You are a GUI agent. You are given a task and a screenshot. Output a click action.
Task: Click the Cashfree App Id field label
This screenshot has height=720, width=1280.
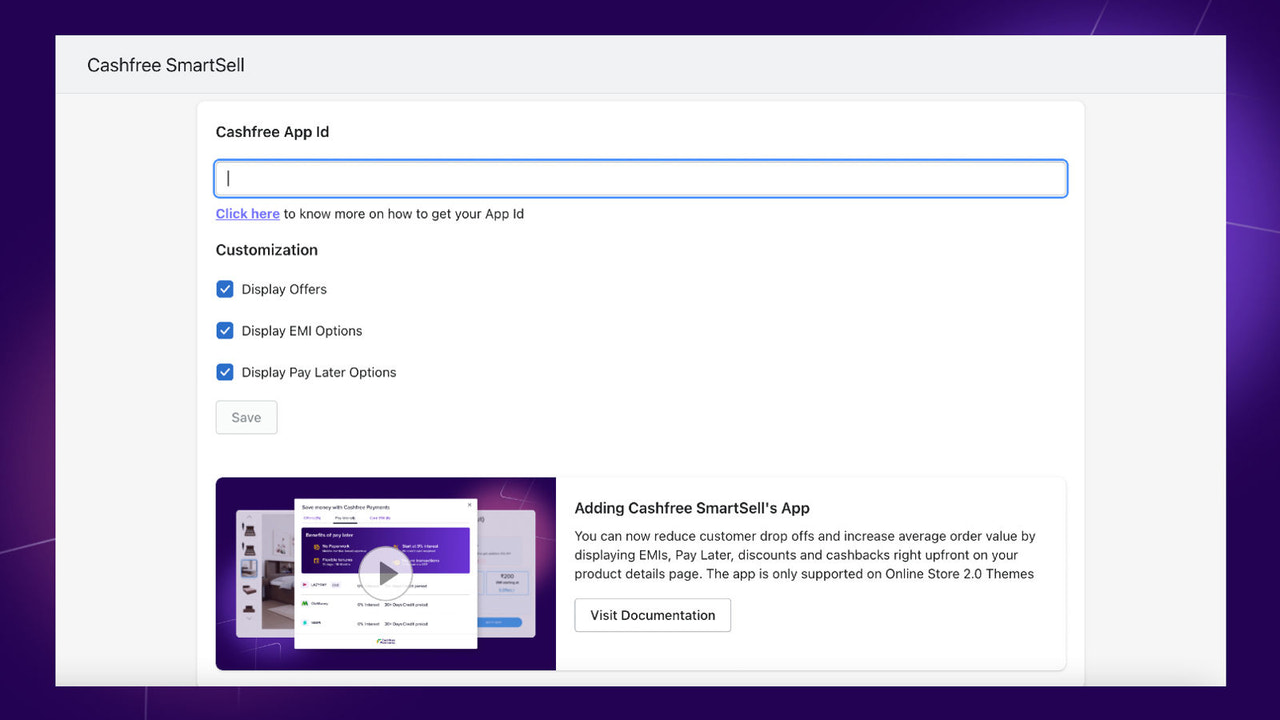pyautogui.click(x=272, y=131)
